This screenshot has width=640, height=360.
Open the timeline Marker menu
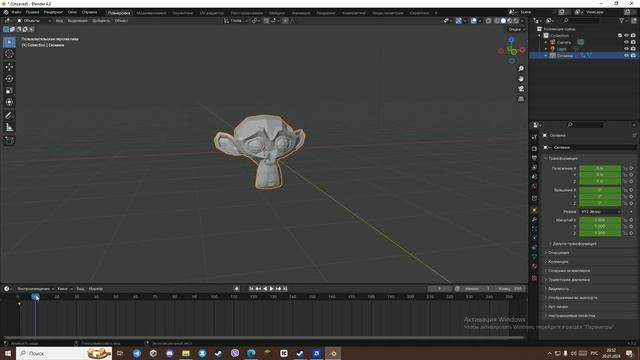[96, 289]
